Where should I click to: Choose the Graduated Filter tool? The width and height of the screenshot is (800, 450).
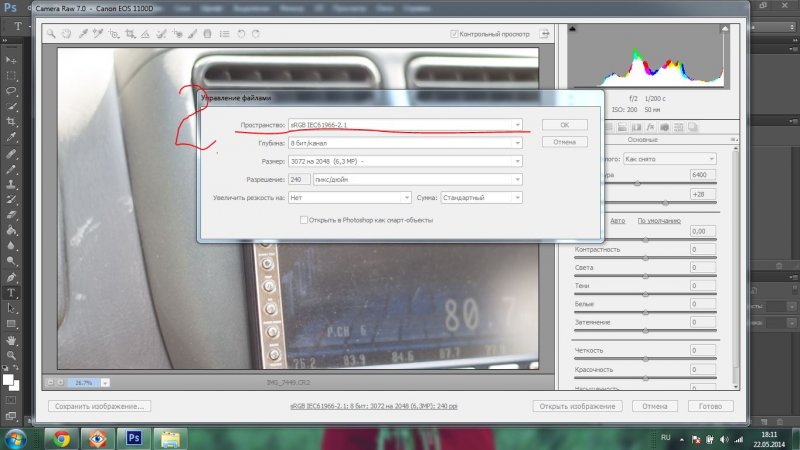[207, 34]
